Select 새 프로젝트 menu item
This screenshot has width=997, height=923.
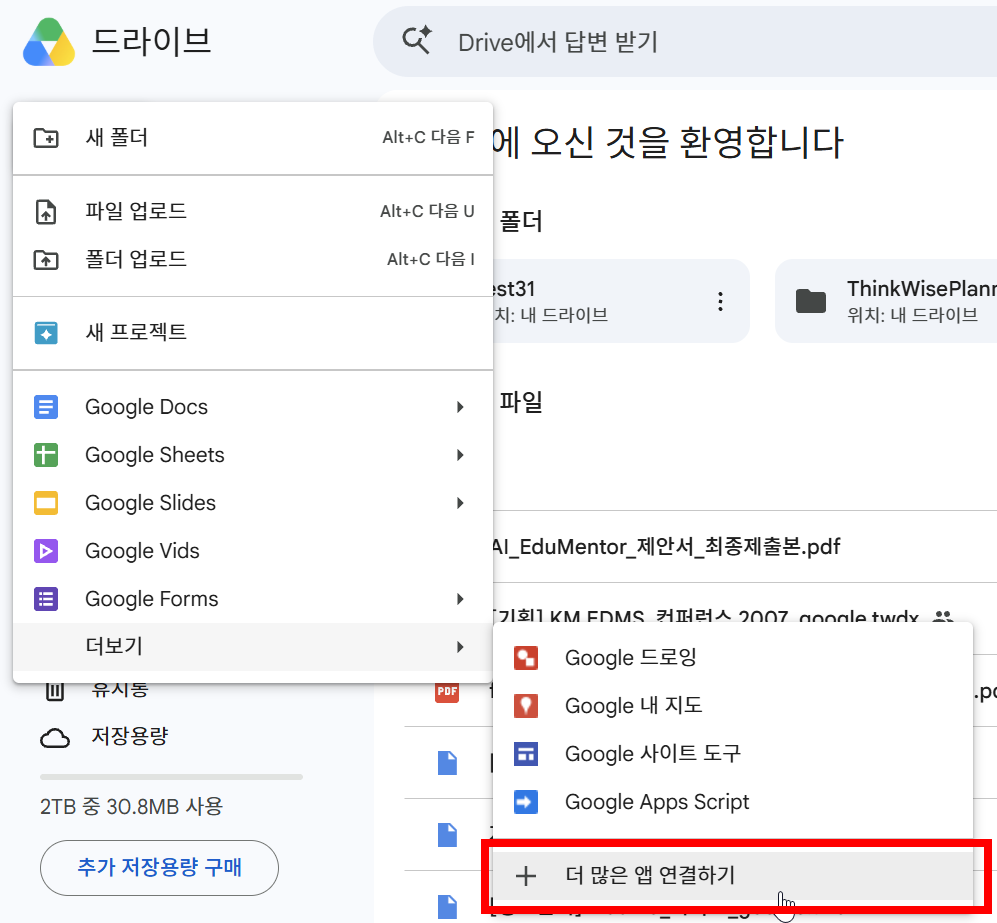[x=253, y=332]
